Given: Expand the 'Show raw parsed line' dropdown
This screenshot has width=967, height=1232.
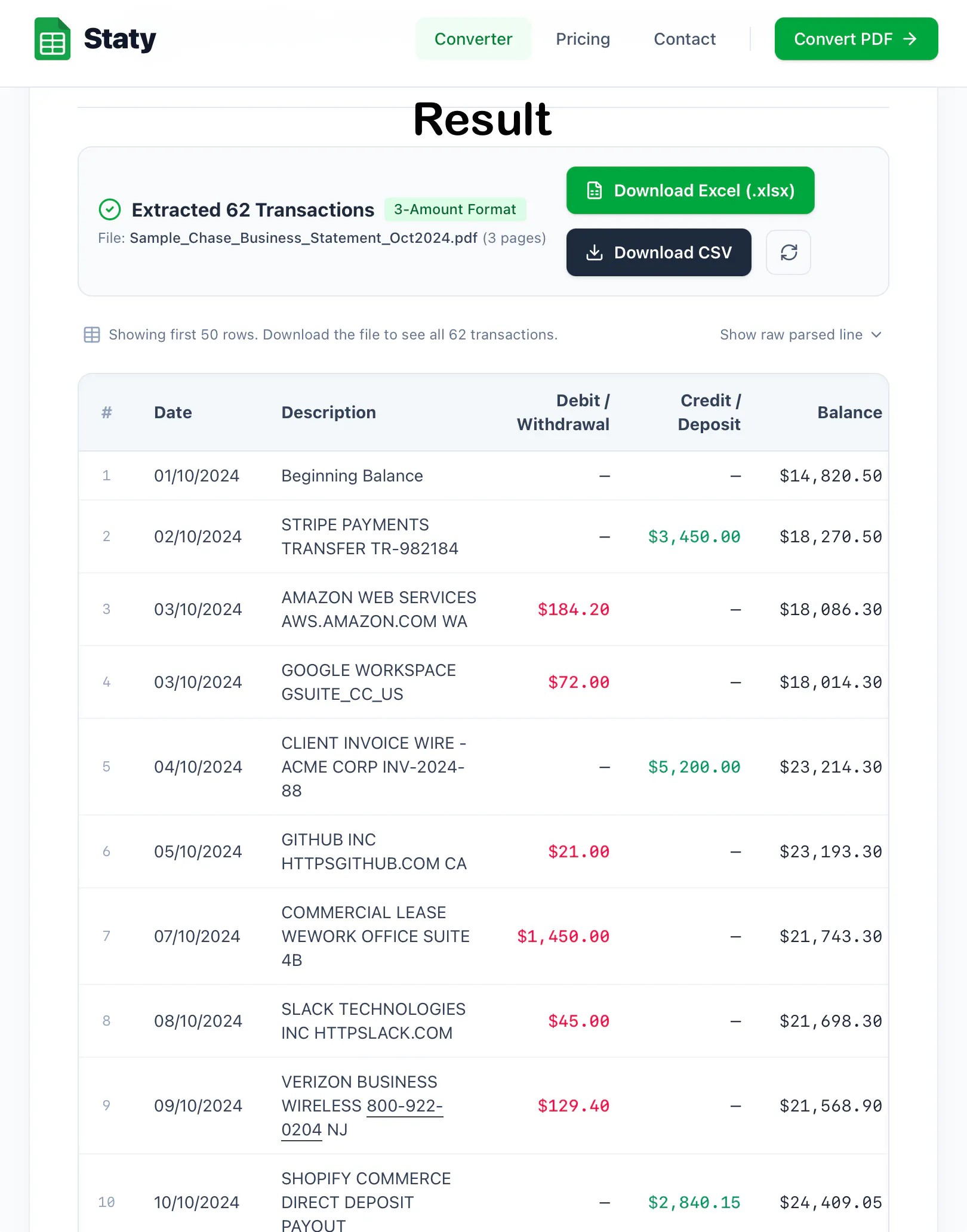Looking at the screenshot, I should click(800, 335).
